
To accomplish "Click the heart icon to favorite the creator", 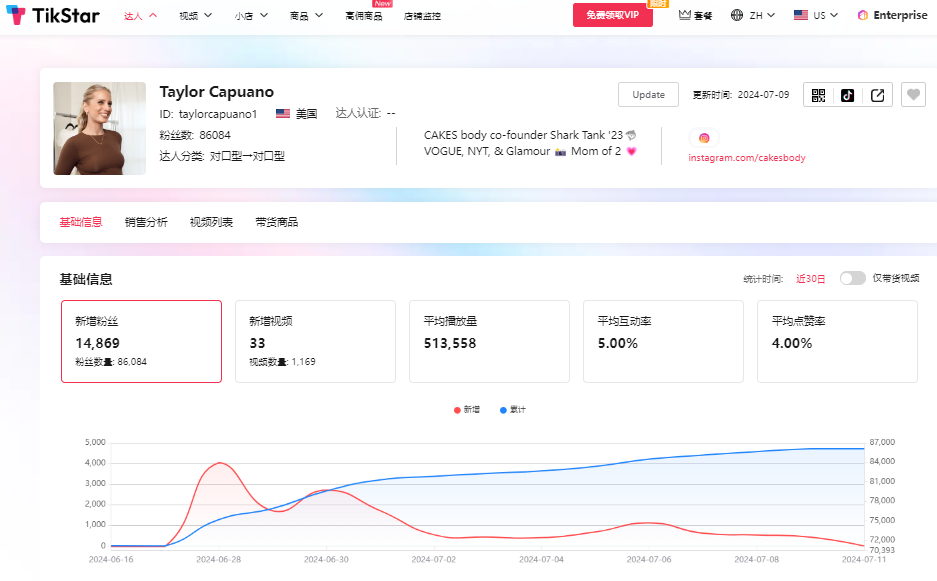I will click(912, 94).
